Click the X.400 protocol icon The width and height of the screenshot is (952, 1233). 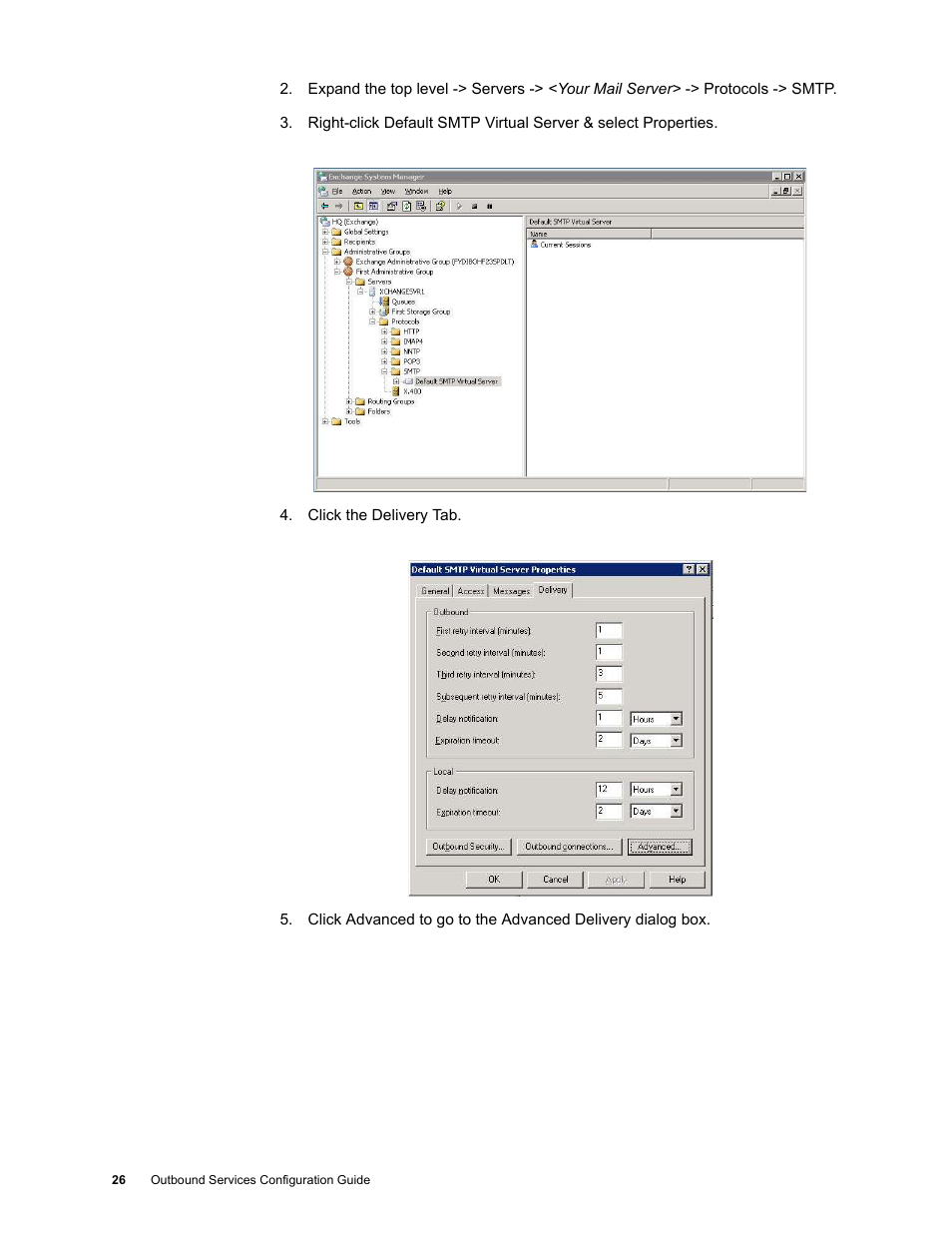point(396,391)
